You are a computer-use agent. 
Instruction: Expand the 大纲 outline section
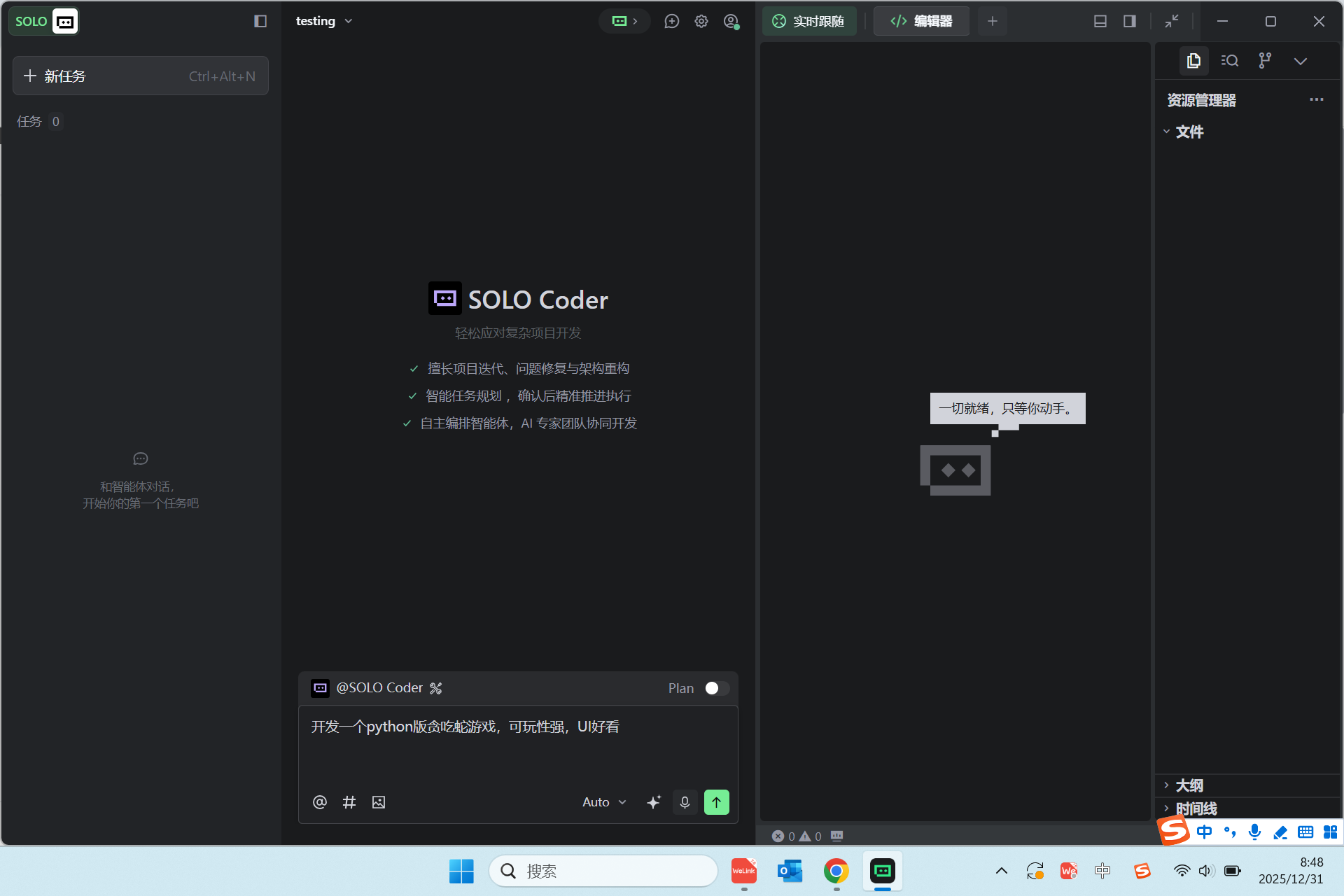pyautogui.click(x=1189, y=785)
